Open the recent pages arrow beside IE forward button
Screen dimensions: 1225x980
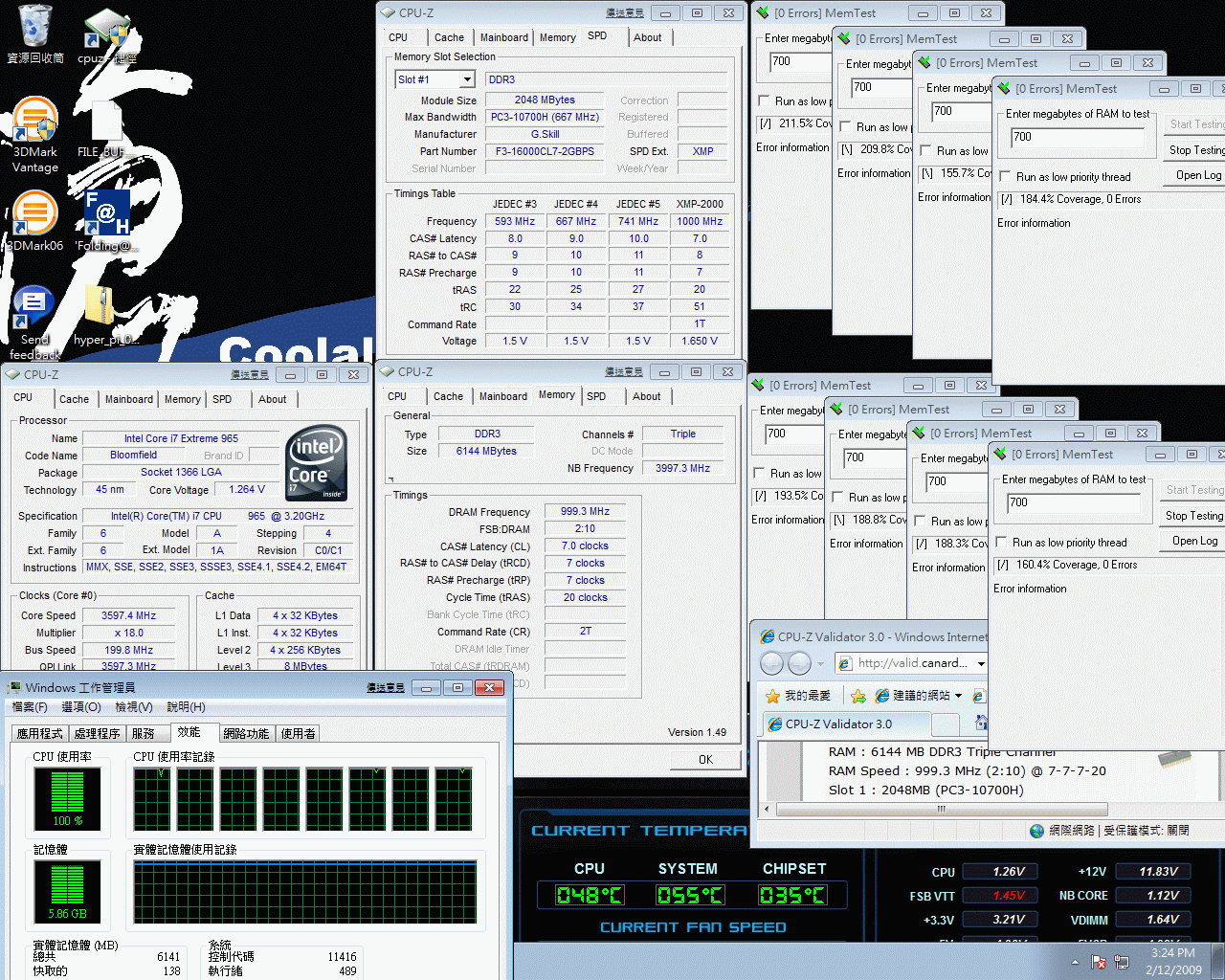(821, 663)
